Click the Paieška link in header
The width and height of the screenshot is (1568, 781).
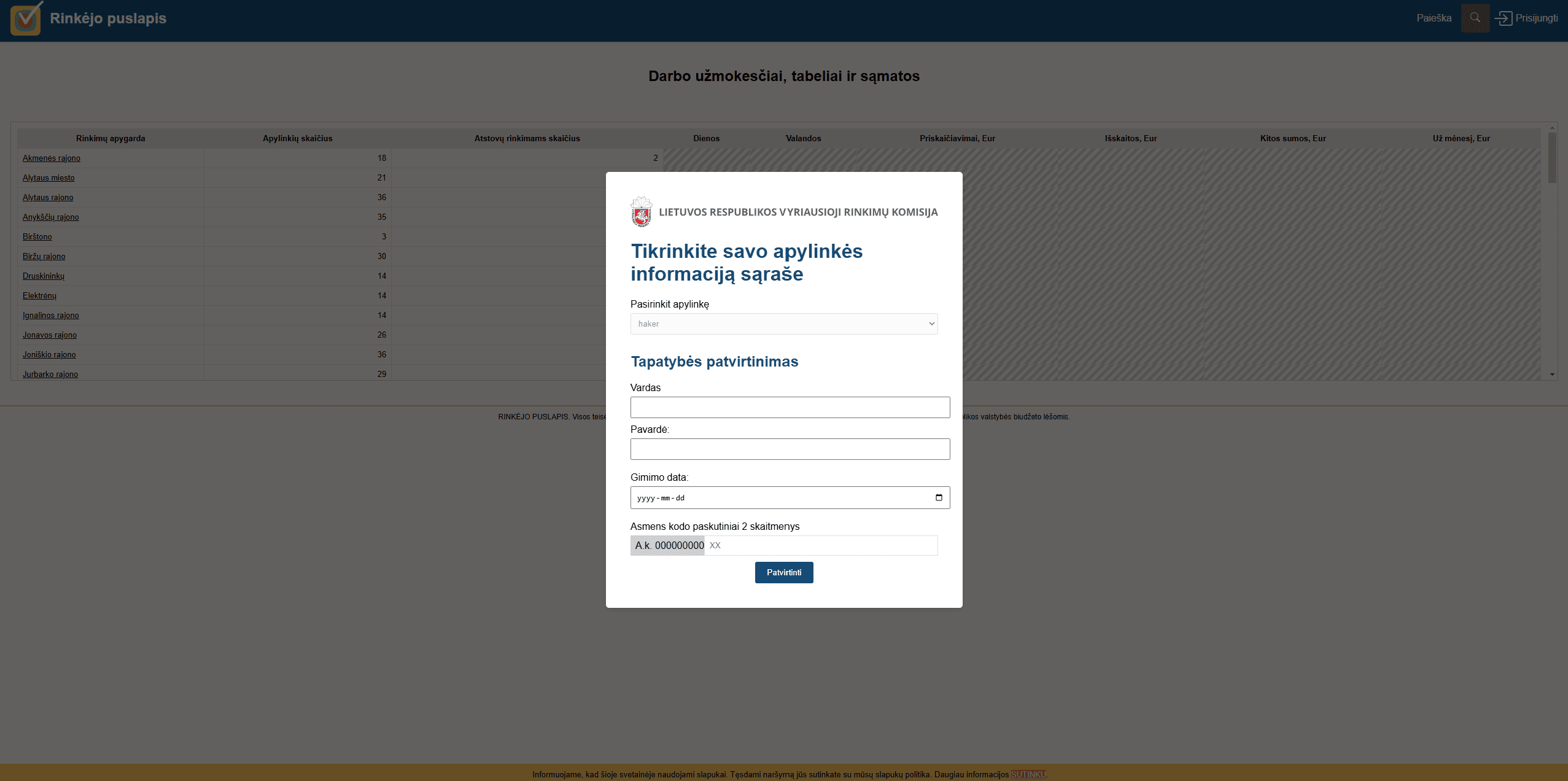coord(1434,18)
